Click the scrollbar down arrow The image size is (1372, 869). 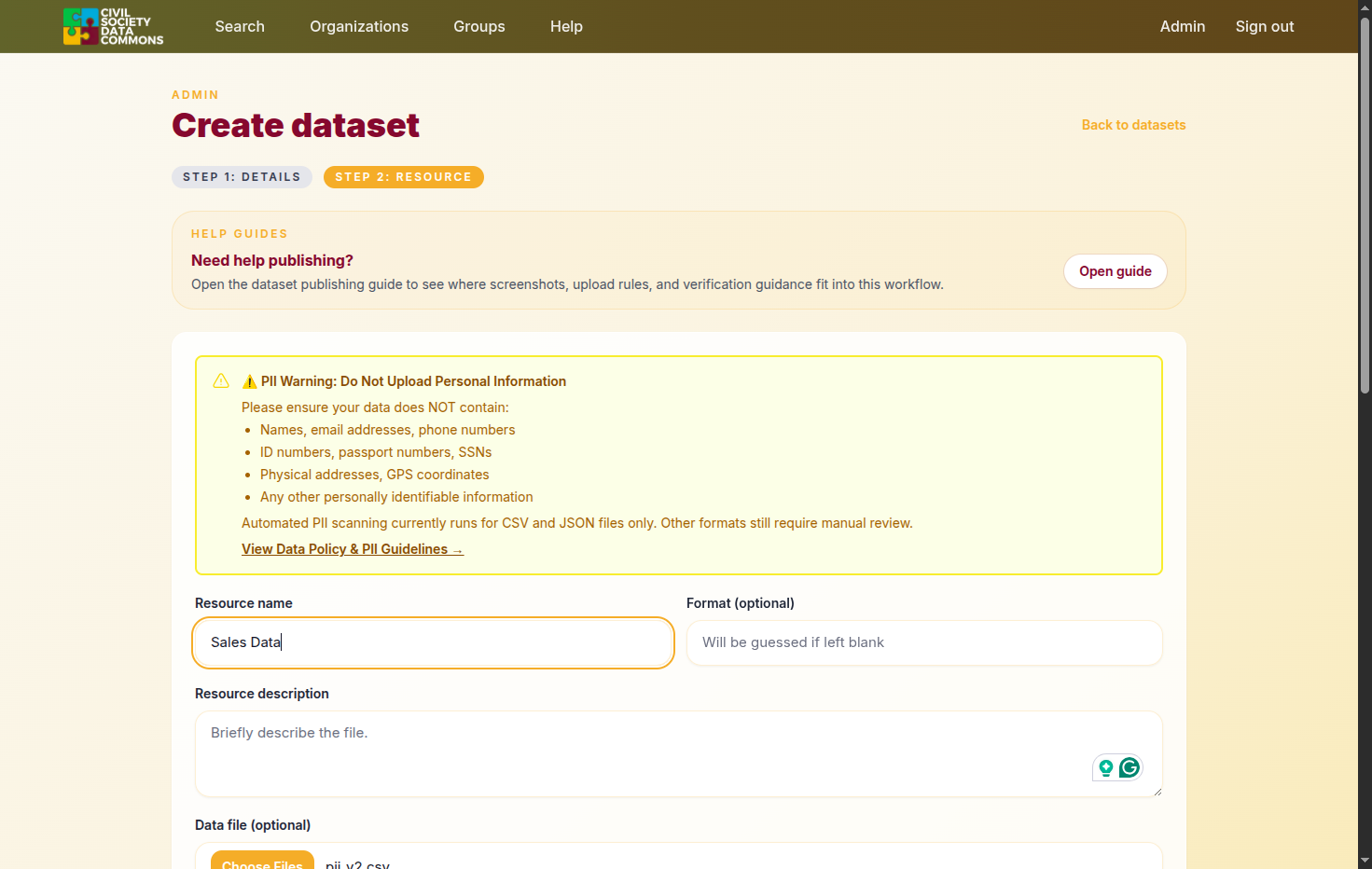pyautogui.click(x=1365, y=861)
